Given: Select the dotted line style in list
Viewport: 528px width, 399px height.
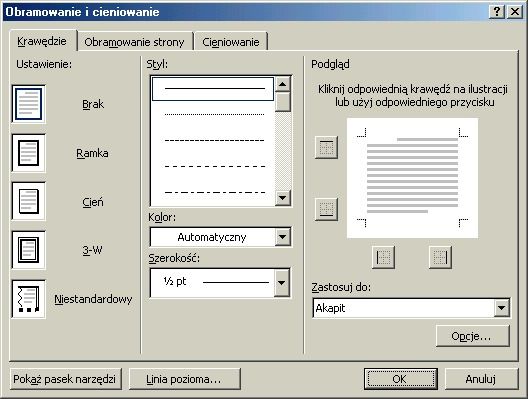Looking at the screenshot, I should pyautogui.click(x=214, y=114).
